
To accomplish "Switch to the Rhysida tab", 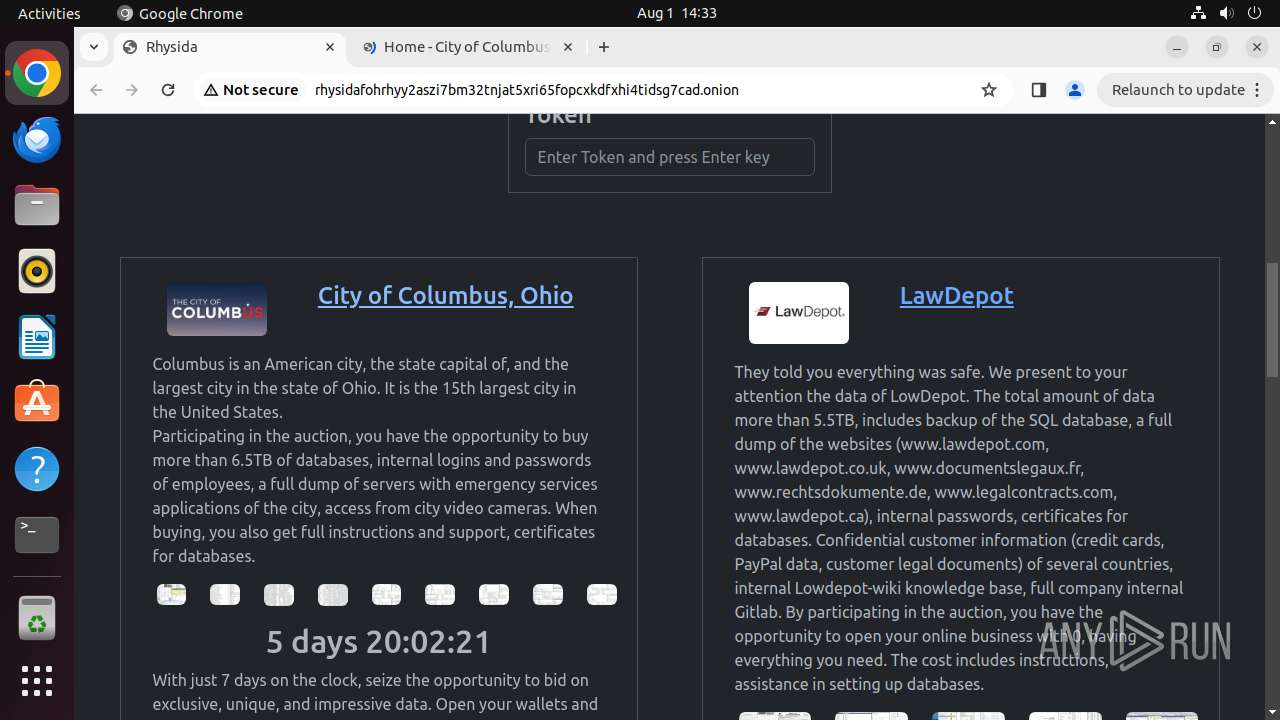I will point(229,47).
